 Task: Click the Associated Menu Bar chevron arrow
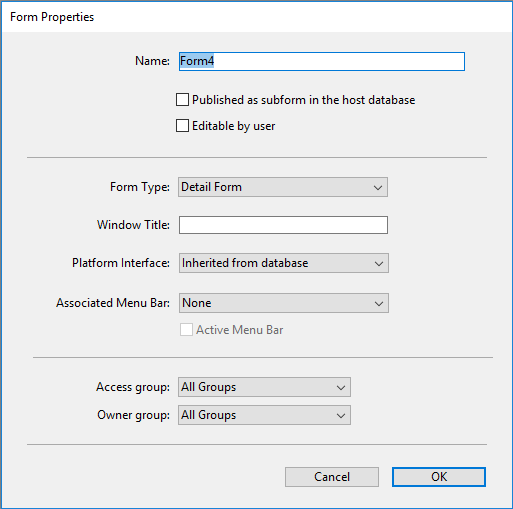pos(379,304)
